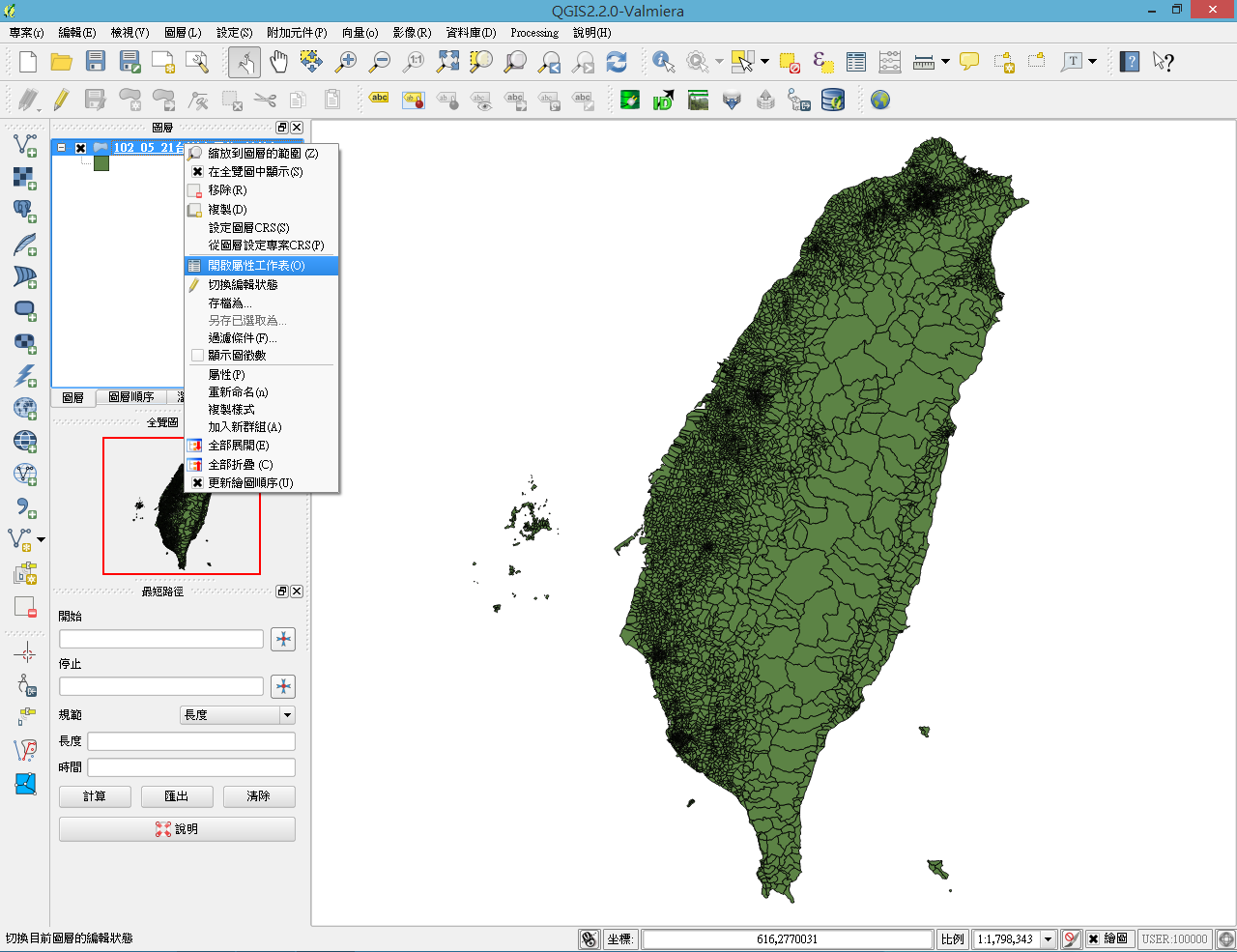Click the Save Project icon
1237x952 pixels.
click(96, 62)
